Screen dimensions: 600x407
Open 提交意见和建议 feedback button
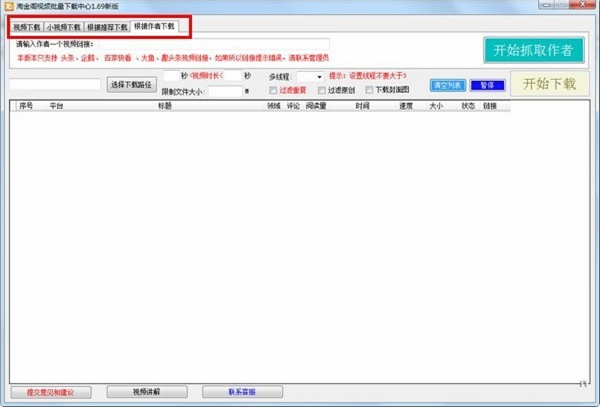tap(51, 392)
